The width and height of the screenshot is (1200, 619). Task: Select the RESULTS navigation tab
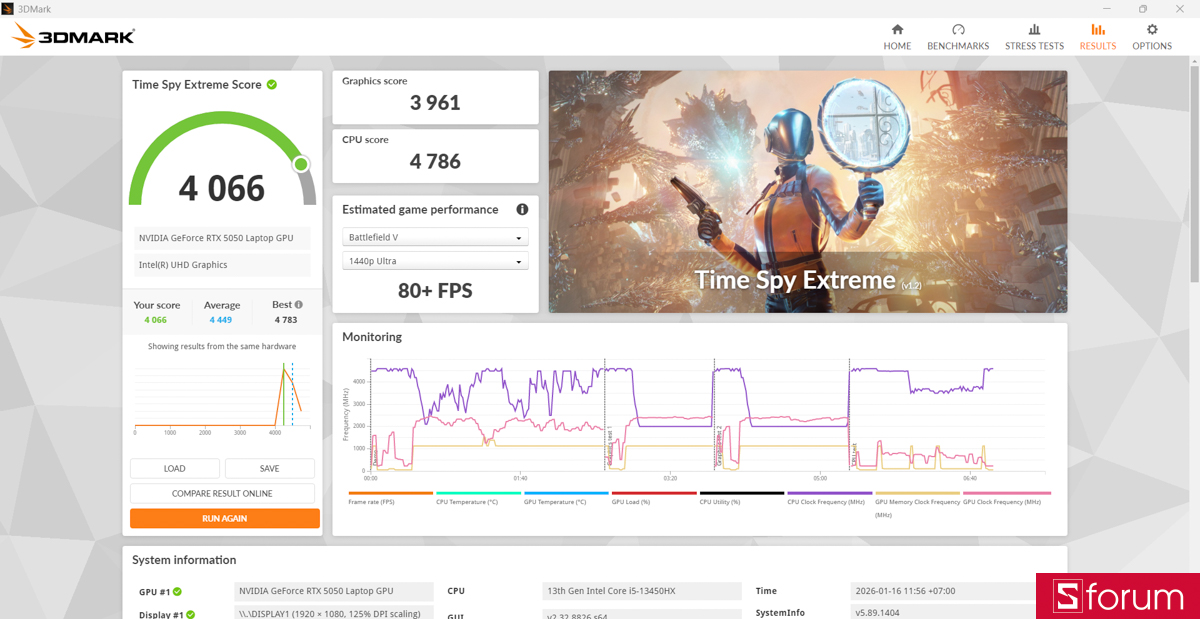[1097, 37]
